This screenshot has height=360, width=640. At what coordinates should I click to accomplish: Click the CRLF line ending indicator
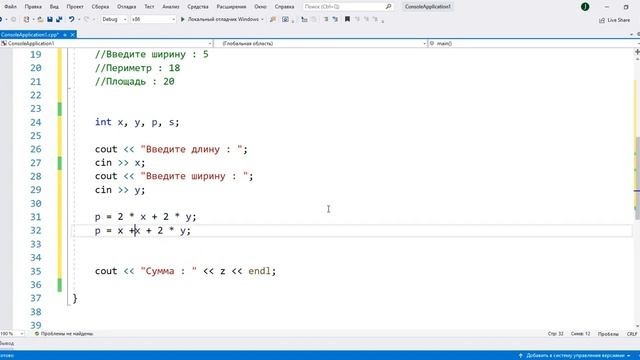click(632, 334)
